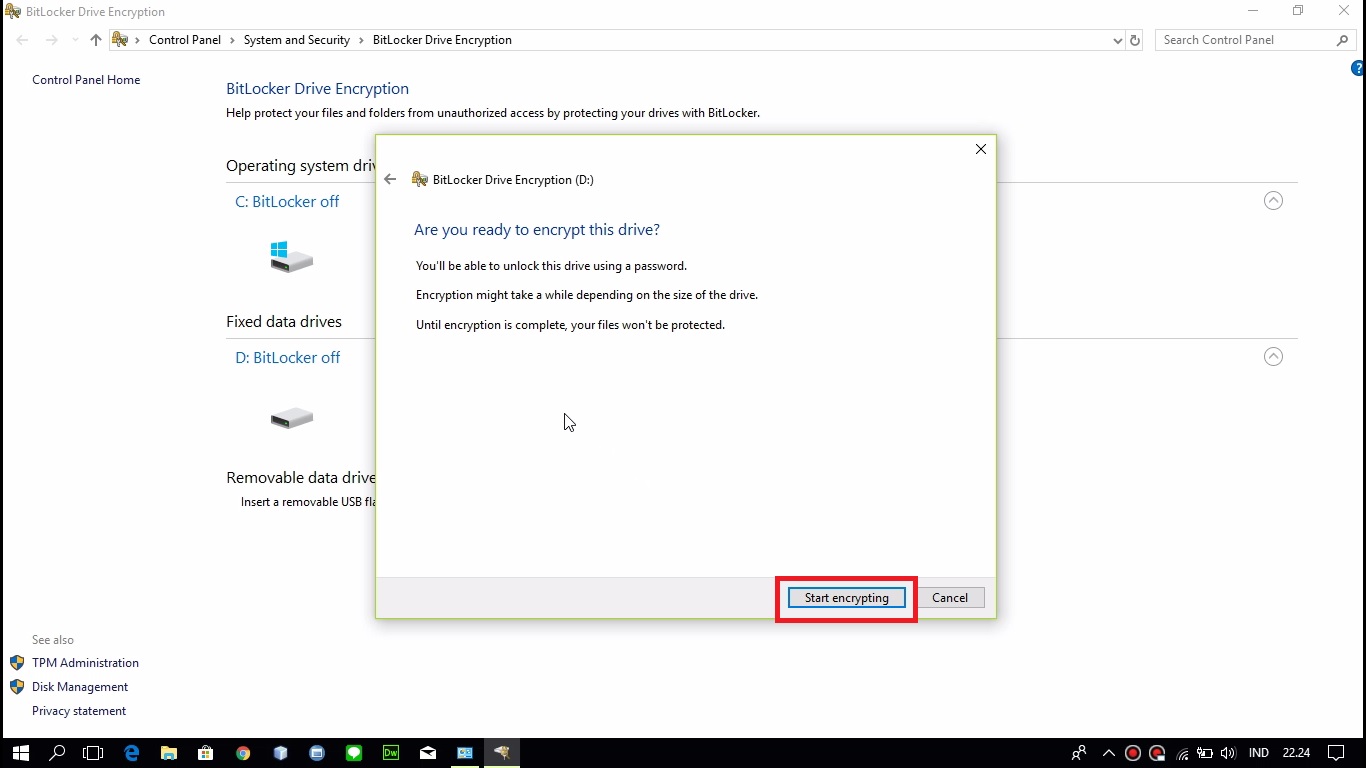Image resolution: width=1366 pixels, height=768 pixels.
Task: Click the red record tray icon with screen overlay
Action: tap(1157, 753)
